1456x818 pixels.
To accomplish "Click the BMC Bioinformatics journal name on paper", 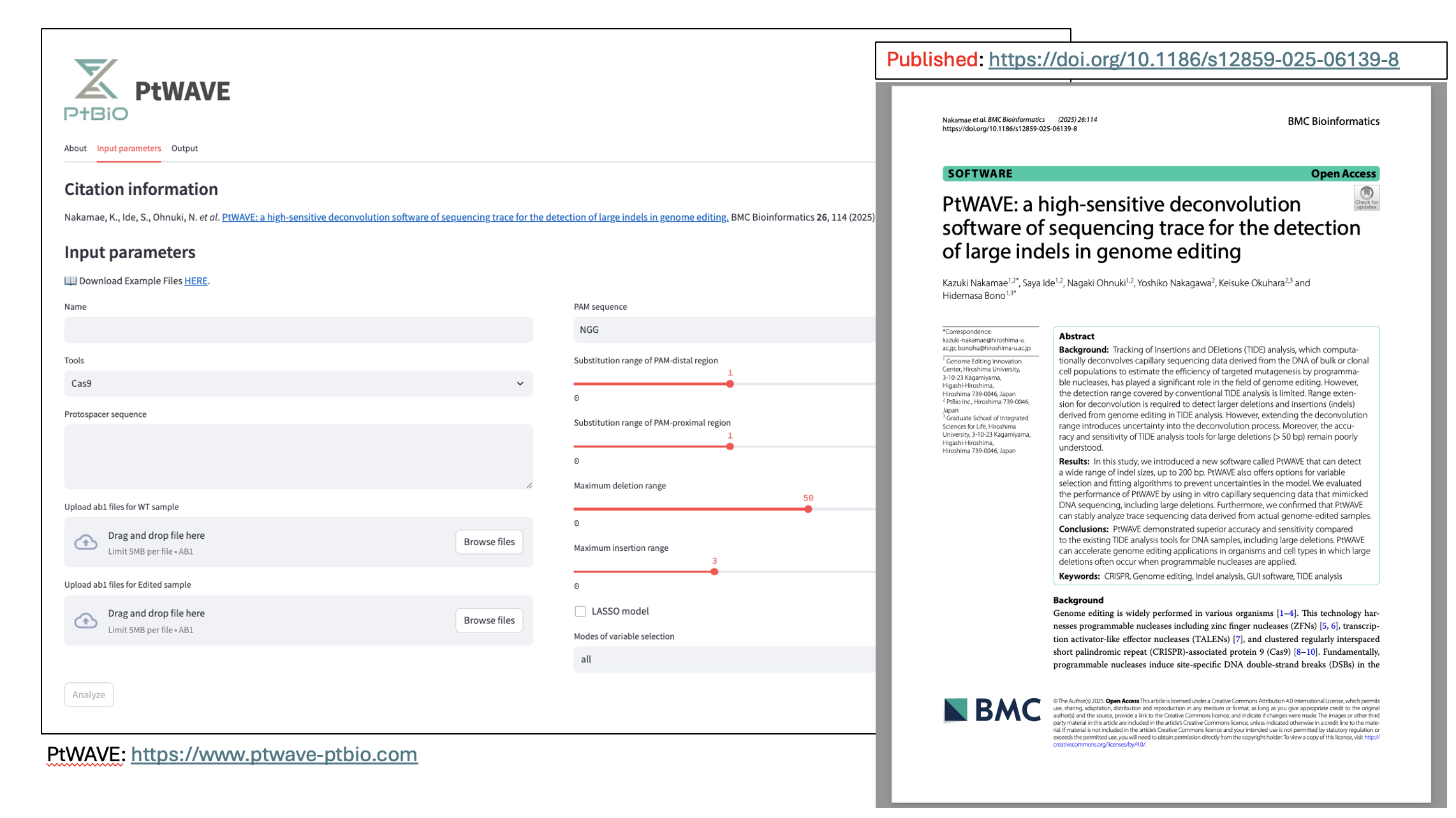I will coord(1333,121).
